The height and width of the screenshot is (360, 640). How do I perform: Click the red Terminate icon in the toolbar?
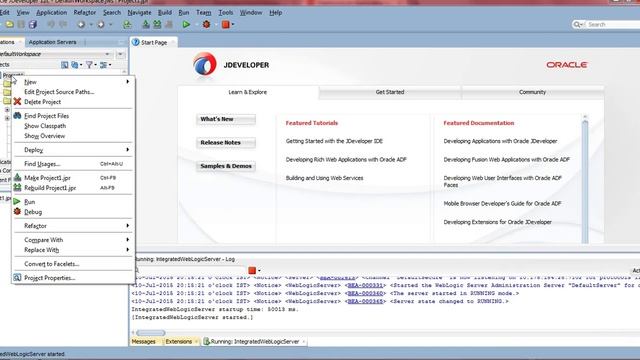tap(225, 24)
